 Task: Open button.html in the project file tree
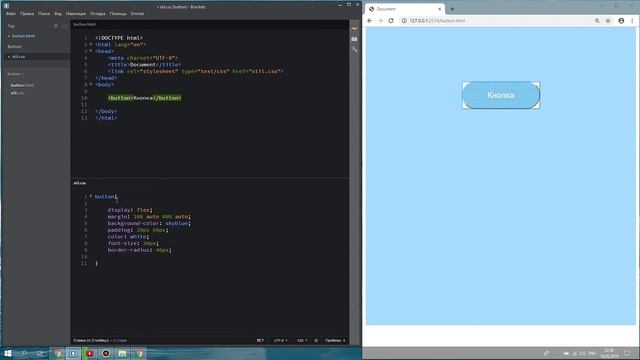pyautogui.click(x=22, y=85)
